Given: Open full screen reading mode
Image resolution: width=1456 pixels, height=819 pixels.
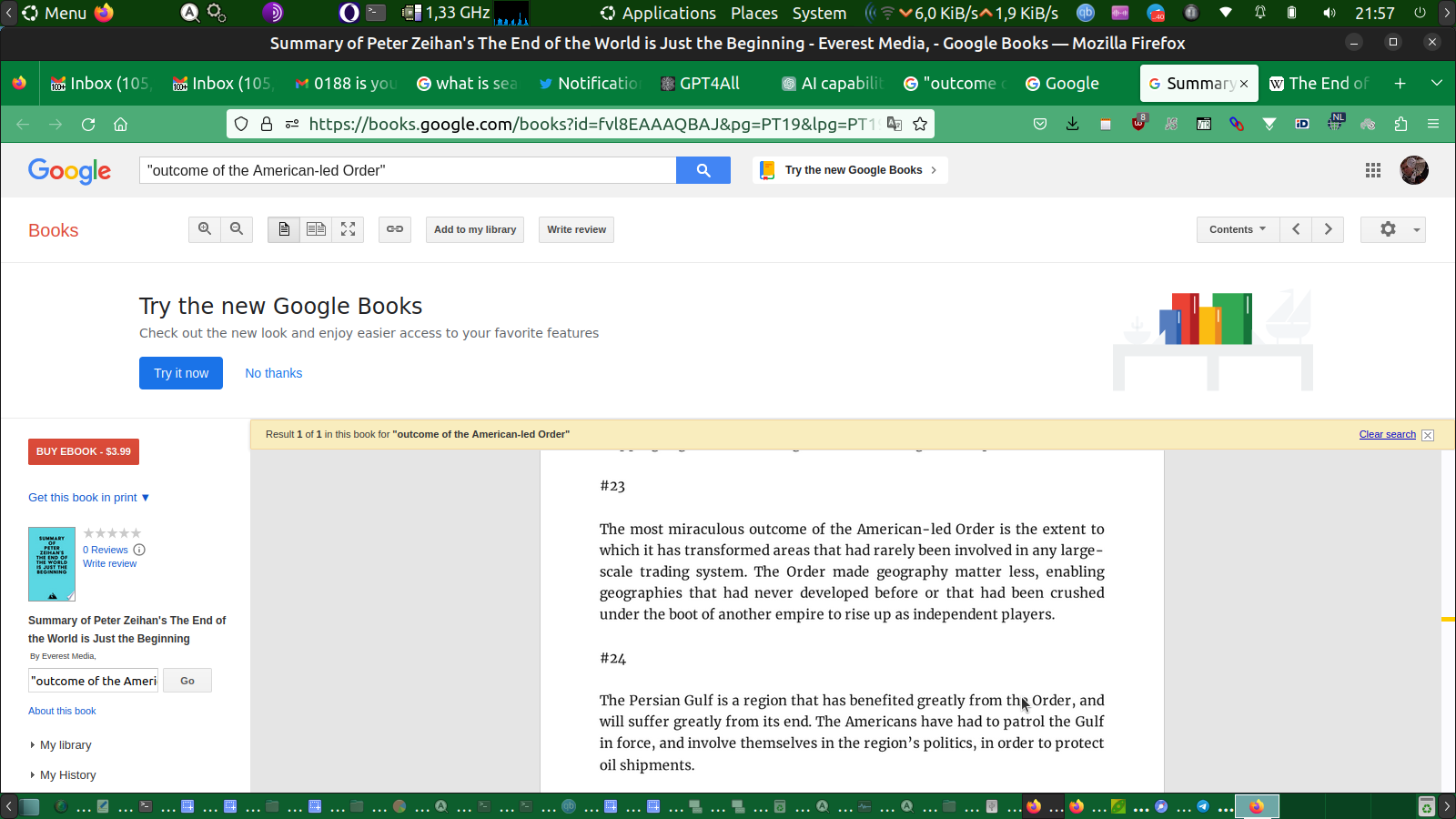Looking at the screenshot, I should coord(348,229).
